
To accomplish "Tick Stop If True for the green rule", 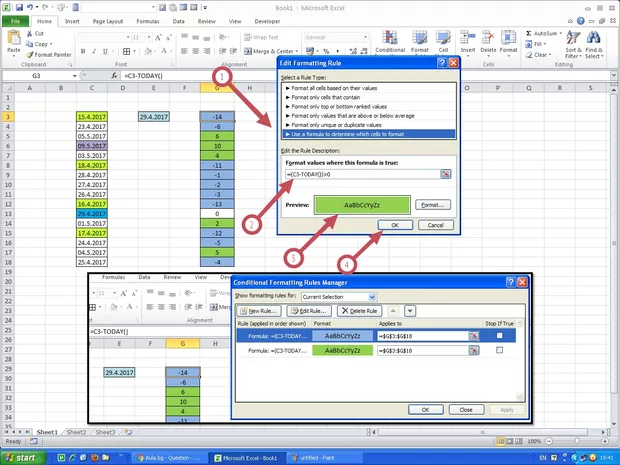I will tap(499, 350).
